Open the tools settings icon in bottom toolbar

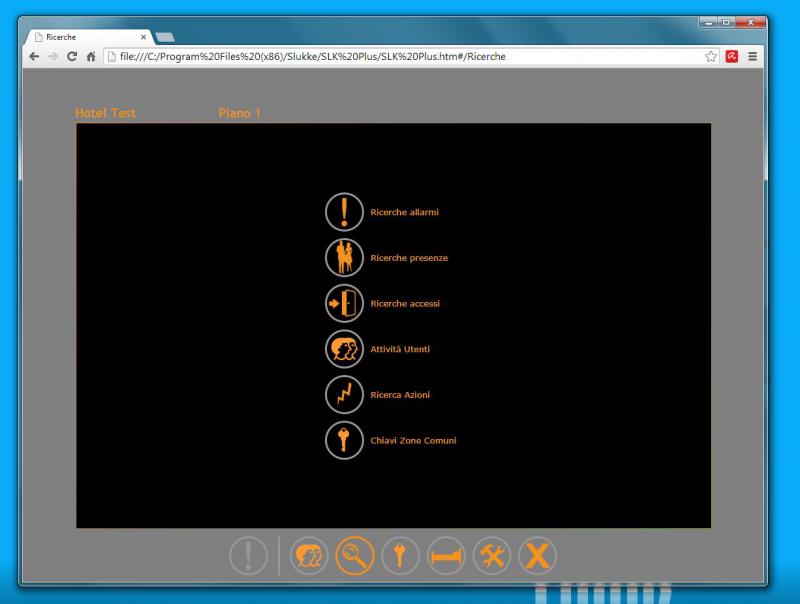tap(492, 556)
